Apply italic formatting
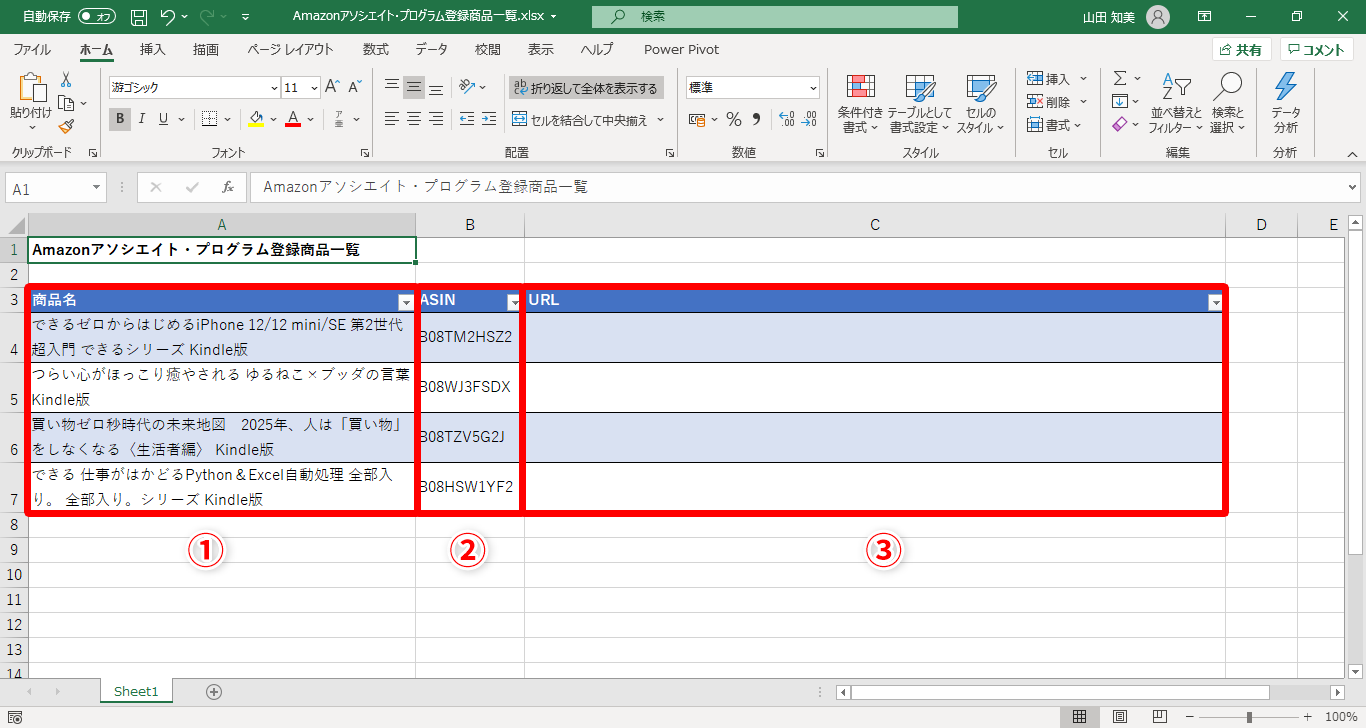The height and width of the screenshot is (728, 1366). pos(141,120)
